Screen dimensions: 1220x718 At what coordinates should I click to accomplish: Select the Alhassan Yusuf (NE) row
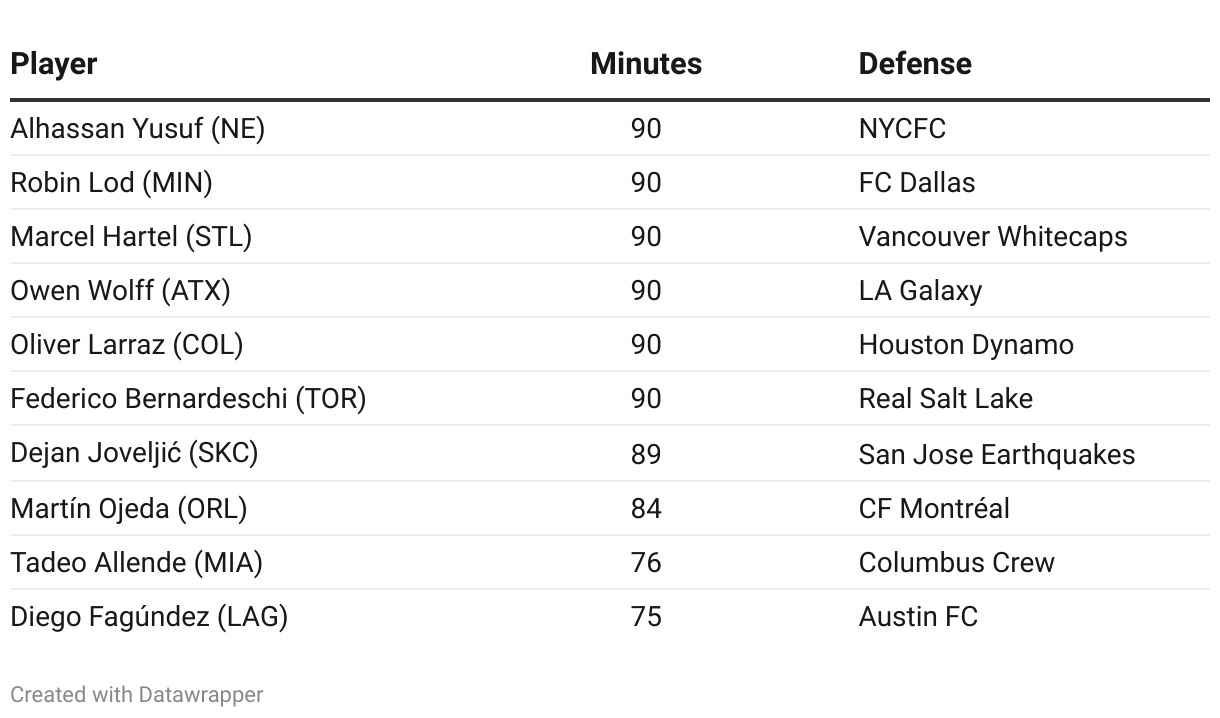137,129
